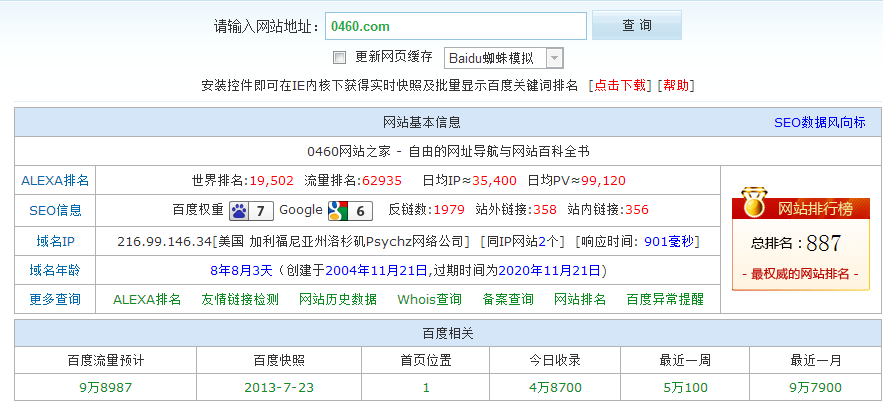Open the Baidu蜘蛛模拟 dropdown
This screenshot has width=883, height=402.
[503, 58]
